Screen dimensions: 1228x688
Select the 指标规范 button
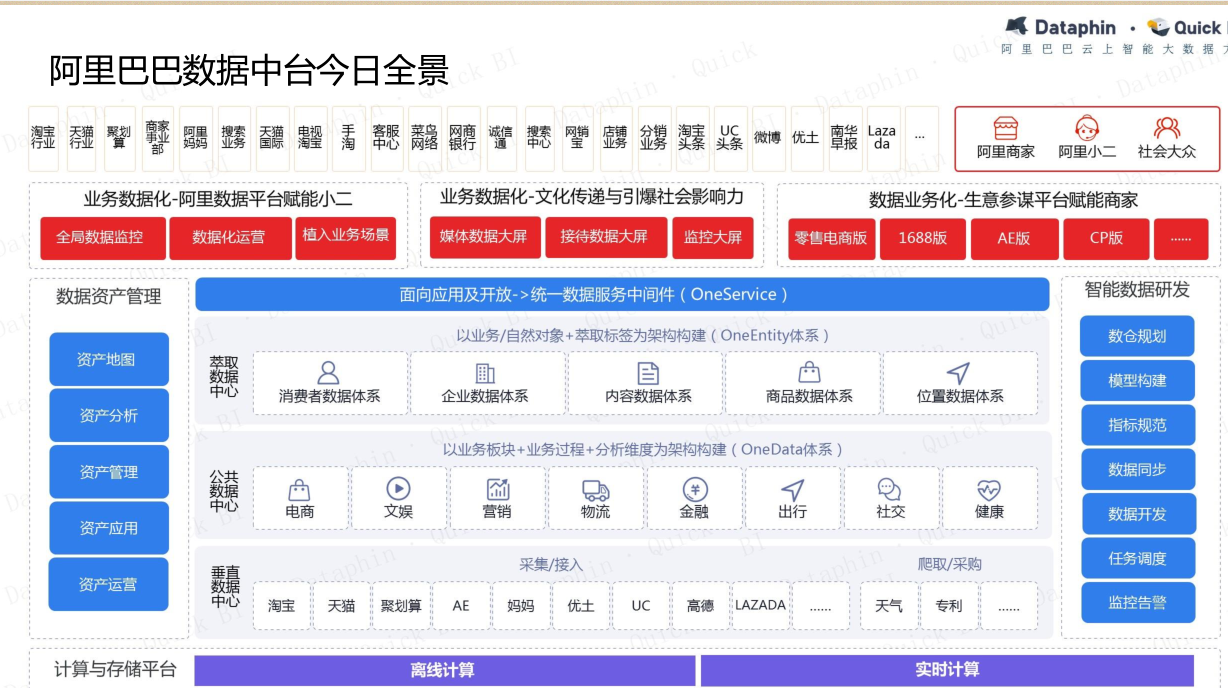point(1137,425)
